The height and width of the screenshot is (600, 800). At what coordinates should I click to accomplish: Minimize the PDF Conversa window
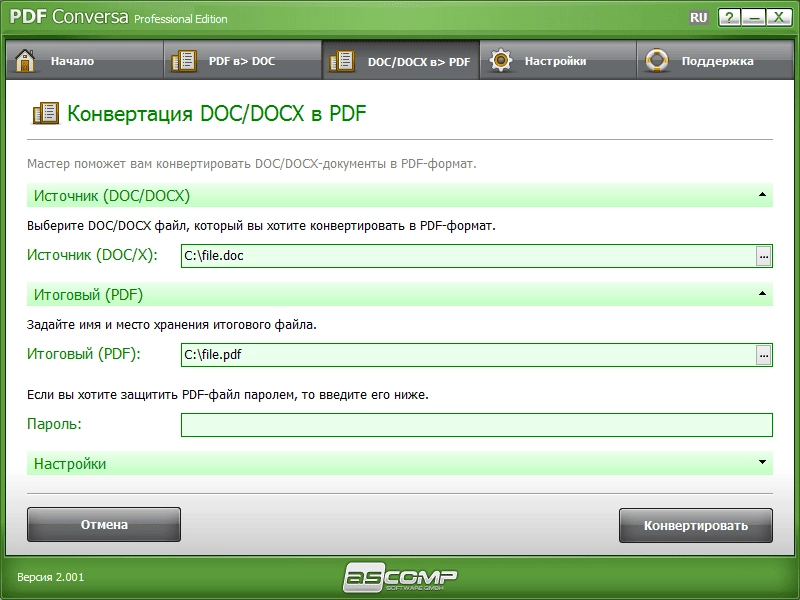[x=754, y=17]
